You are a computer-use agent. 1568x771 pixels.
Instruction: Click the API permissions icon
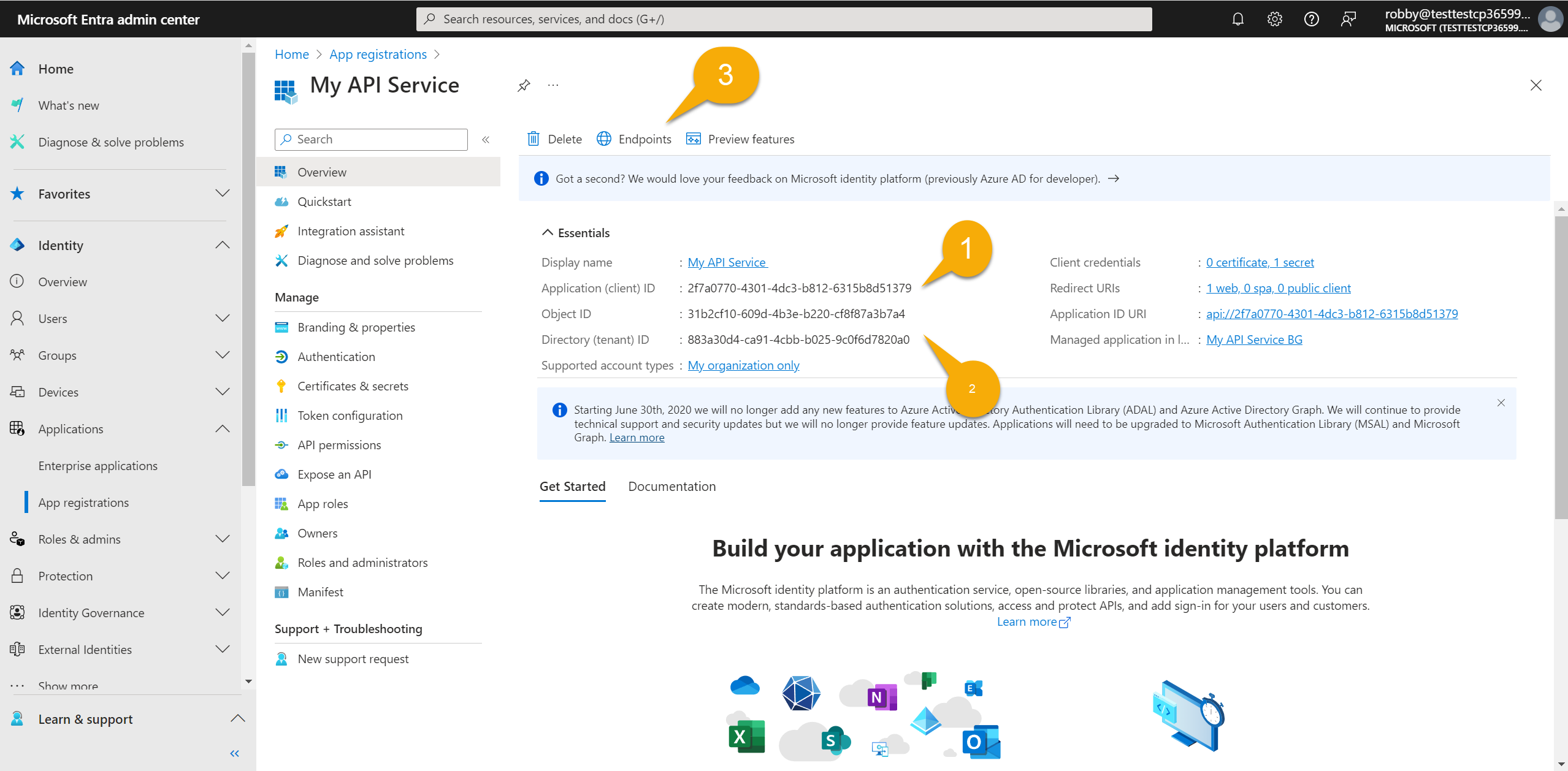pos(282,444)
